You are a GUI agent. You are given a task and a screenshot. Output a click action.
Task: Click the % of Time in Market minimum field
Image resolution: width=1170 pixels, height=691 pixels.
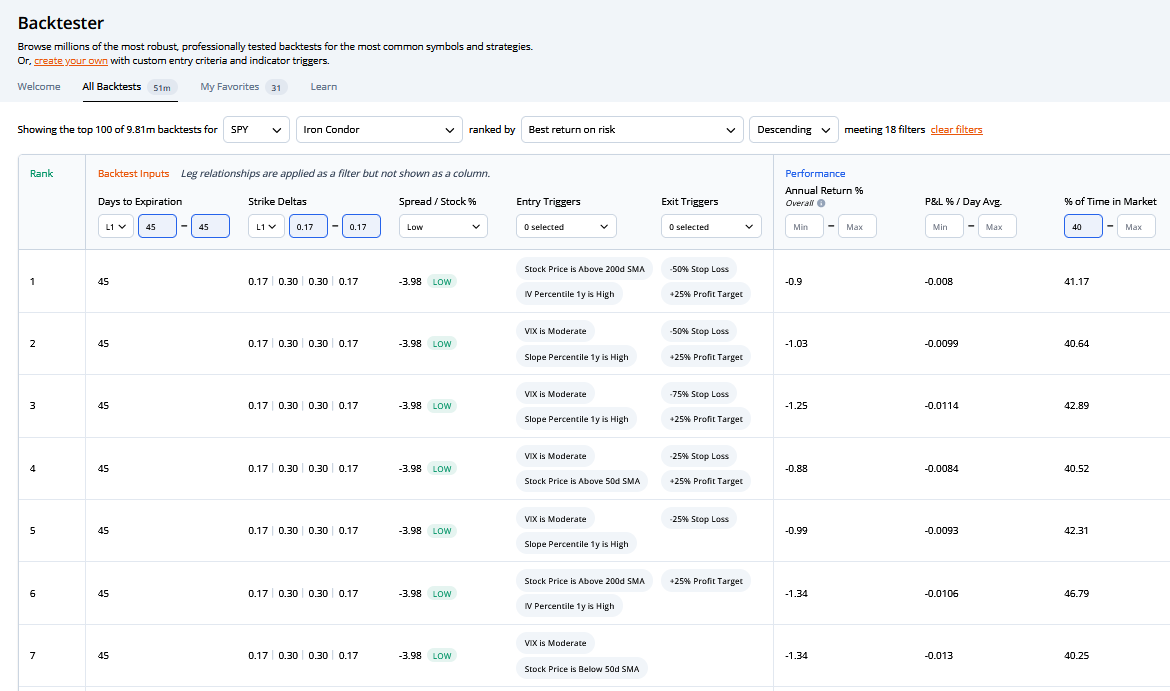coord(1083,227)
